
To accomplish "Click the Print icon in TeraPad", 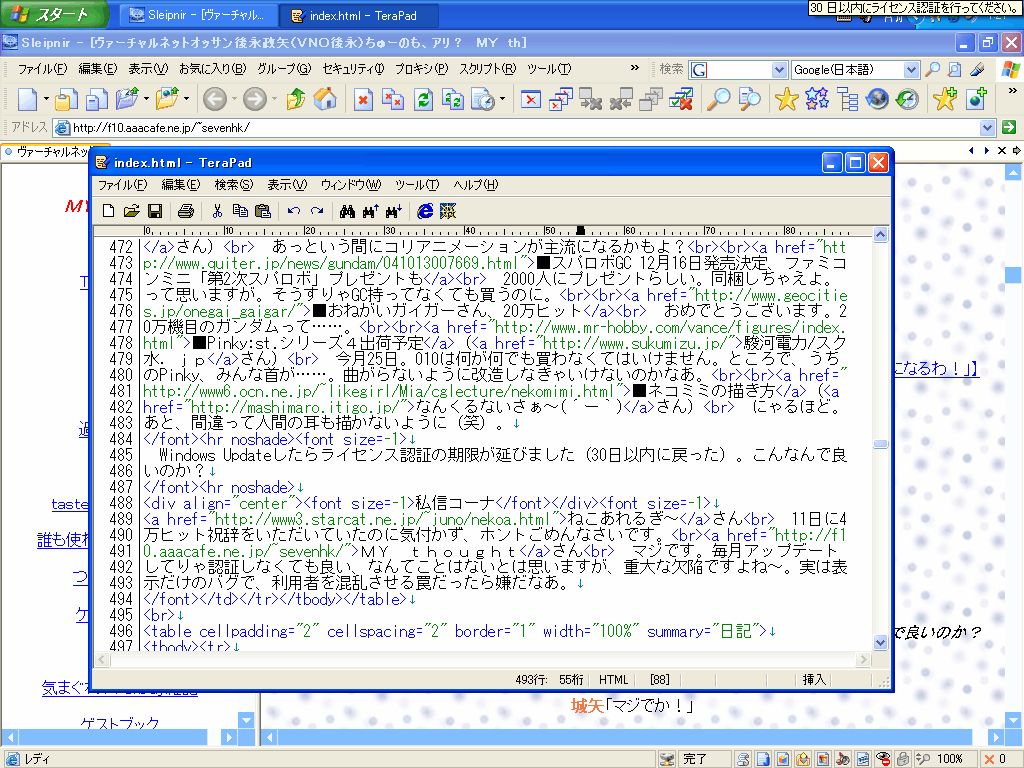I will pyautogui.click(x=185, y=211).
